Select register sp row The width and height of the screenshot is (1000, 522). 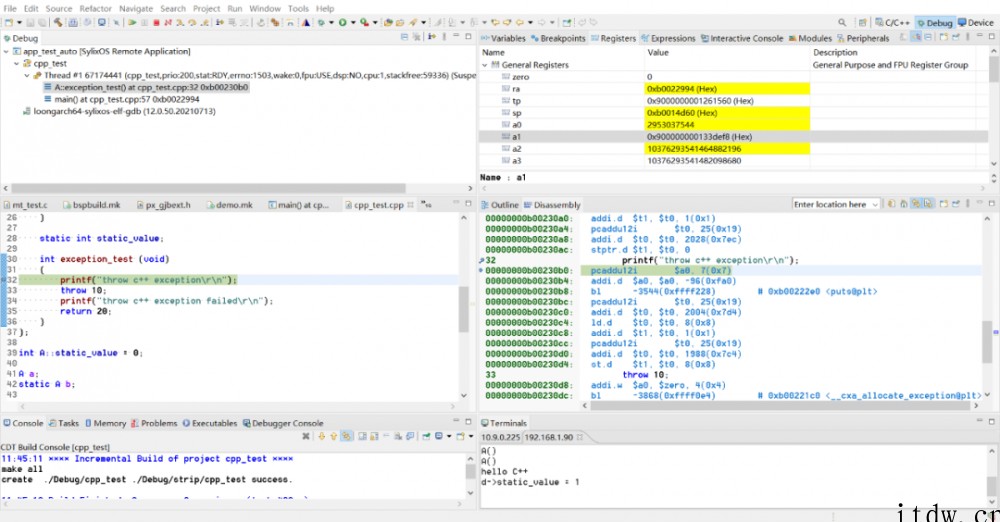(x=734, y=113)
